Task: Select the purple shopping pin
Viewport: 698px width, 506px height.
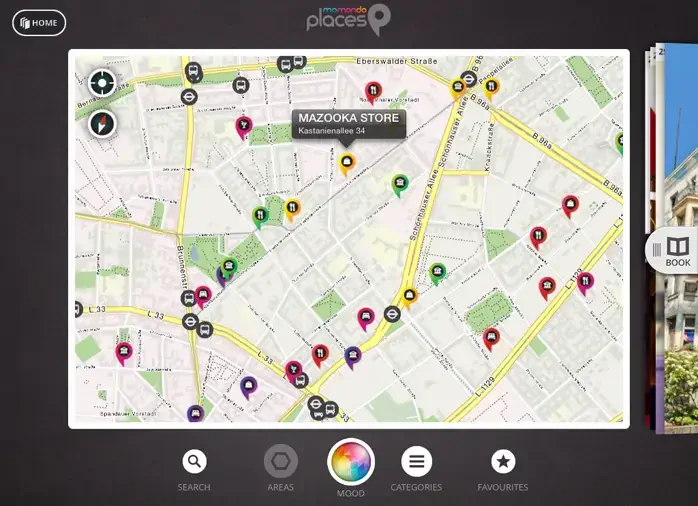Action: pos(248,387)
